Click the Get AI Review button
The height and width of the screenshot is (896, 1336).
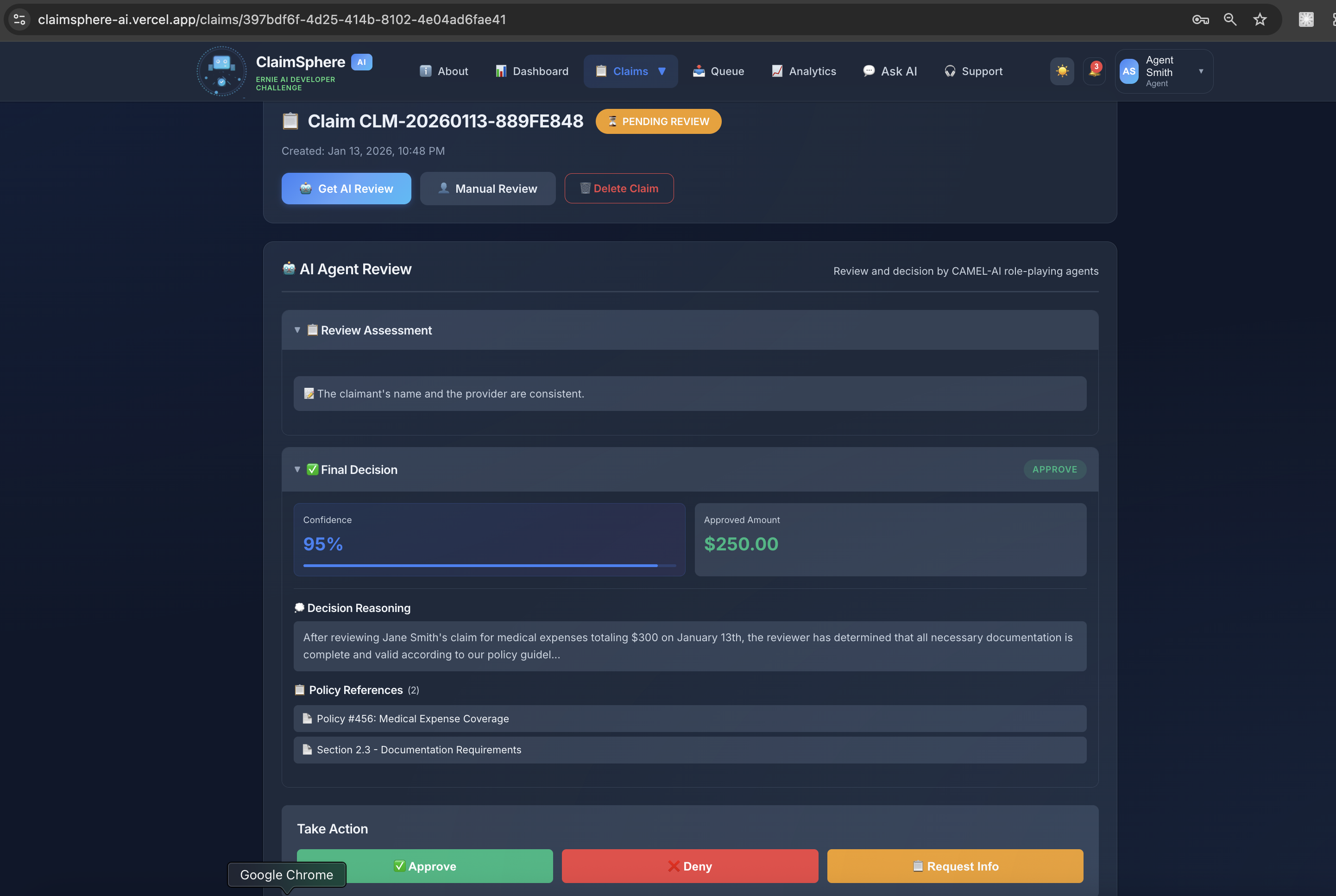click(x=346, y=189)
